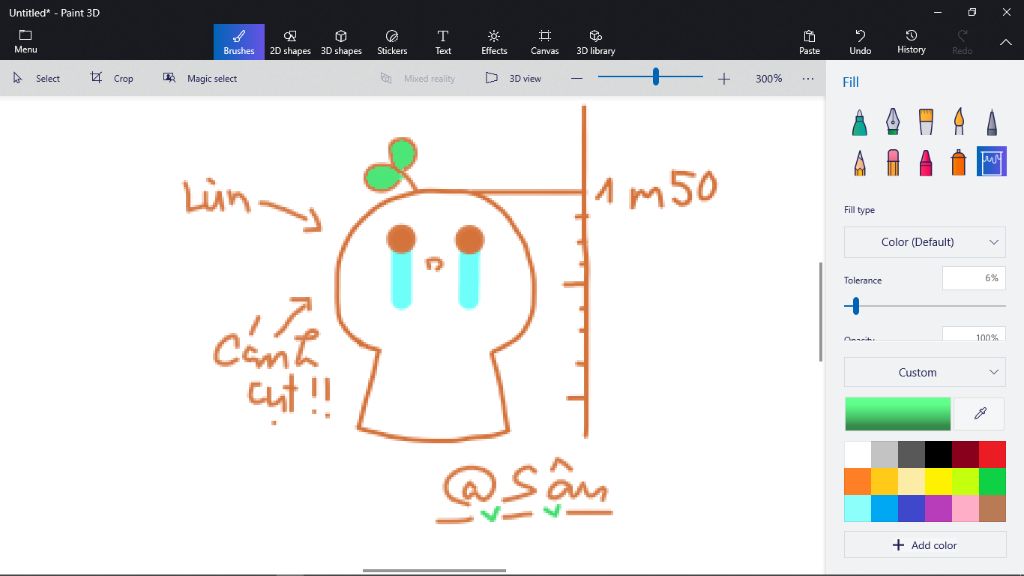Select the Eraser tool
The height and width of the screenshot is (576, 1024).
(893, 162)
